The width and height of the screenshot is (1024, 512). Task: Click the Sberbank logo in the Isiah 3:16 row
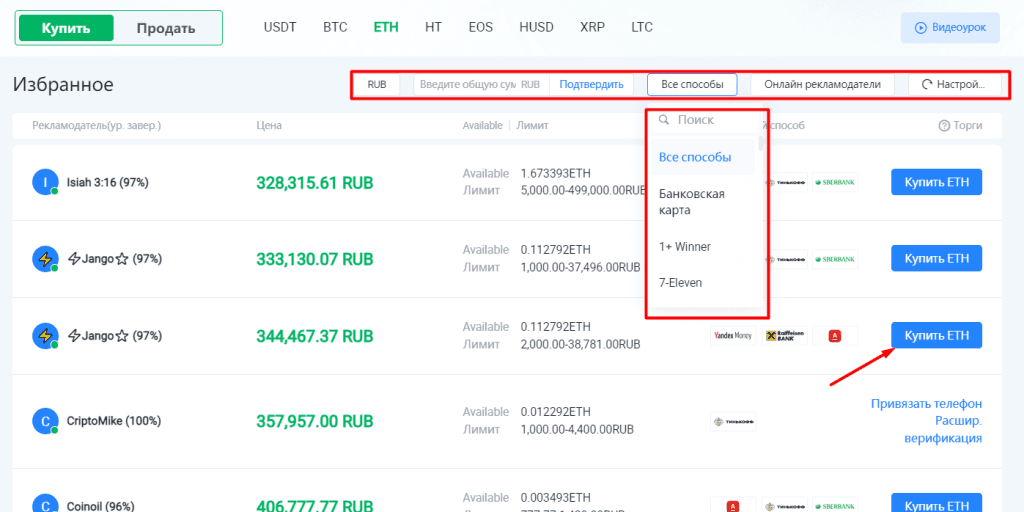(835, 182)
